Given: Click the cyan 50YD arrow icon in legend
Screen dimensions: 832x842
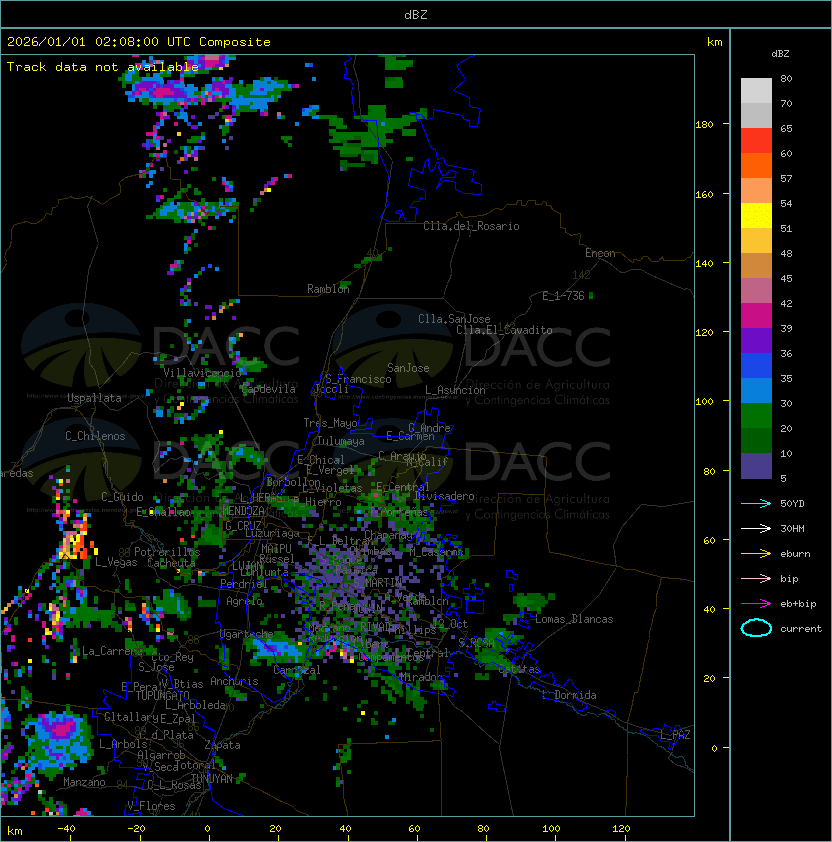Looking at the screenshot, I should pyautogui.click(x=756, y=503).
